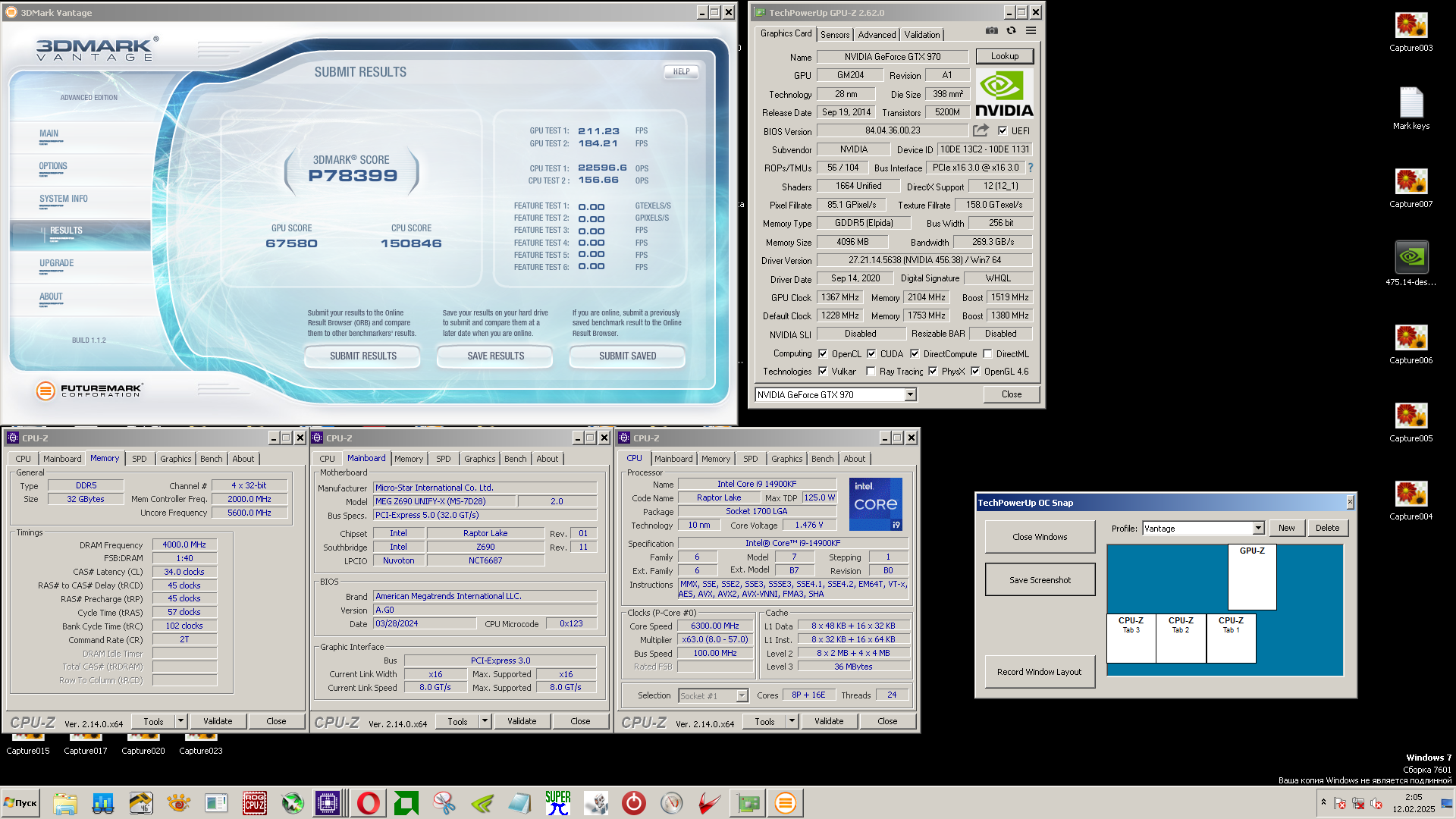Open the GPU-Z hamburger menu icon
This screenshot has width=1456, height=819.
point(1031,31)
